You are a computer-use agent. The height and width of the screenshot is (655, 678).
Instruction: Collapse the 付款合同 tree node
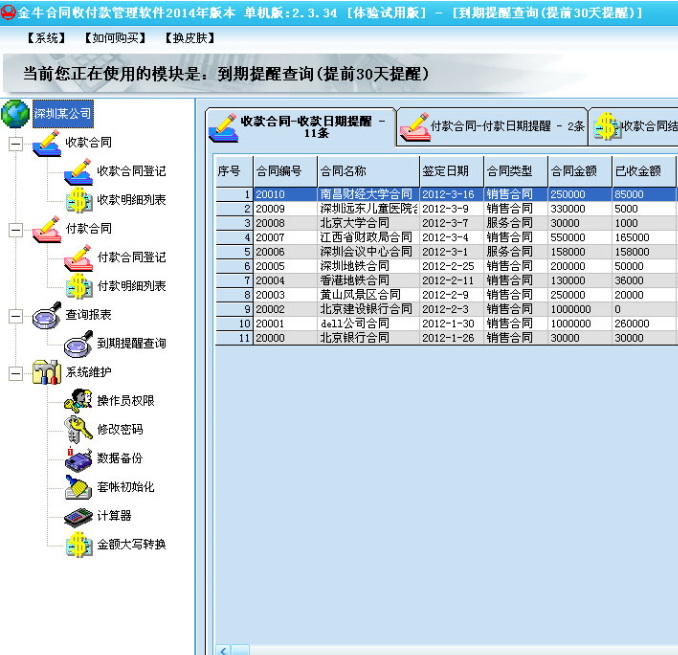16,230
